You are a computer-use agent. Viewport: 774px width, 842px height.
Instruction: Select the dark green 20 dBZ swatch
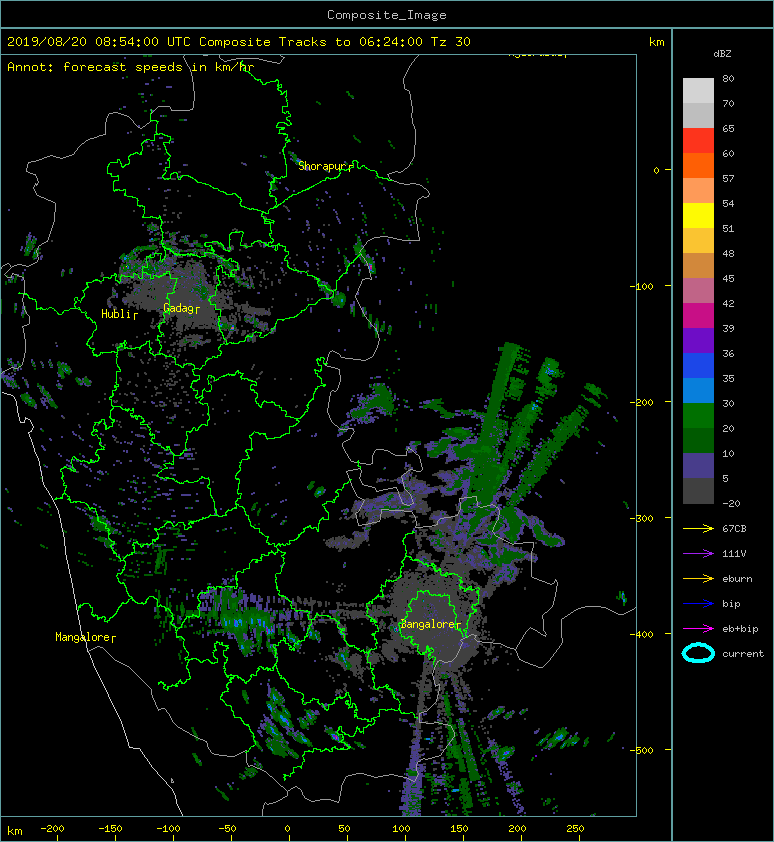pos(698,440)
